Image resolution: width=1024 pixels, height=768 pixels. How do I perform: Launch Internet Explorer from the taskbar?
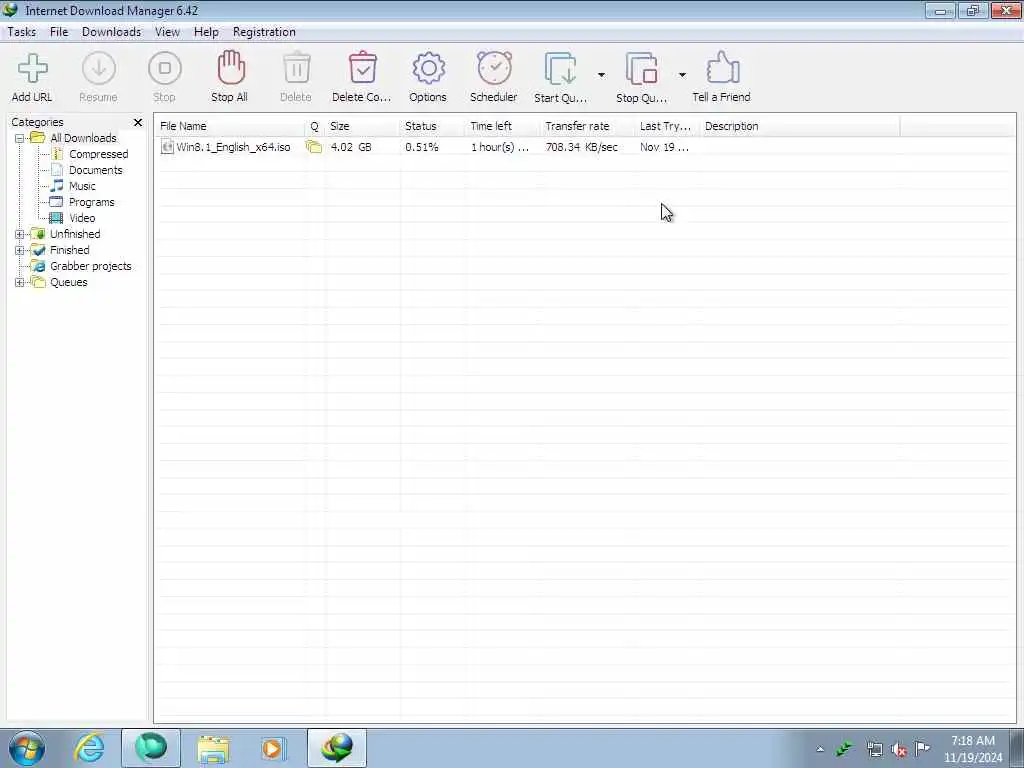click(89, 748)
